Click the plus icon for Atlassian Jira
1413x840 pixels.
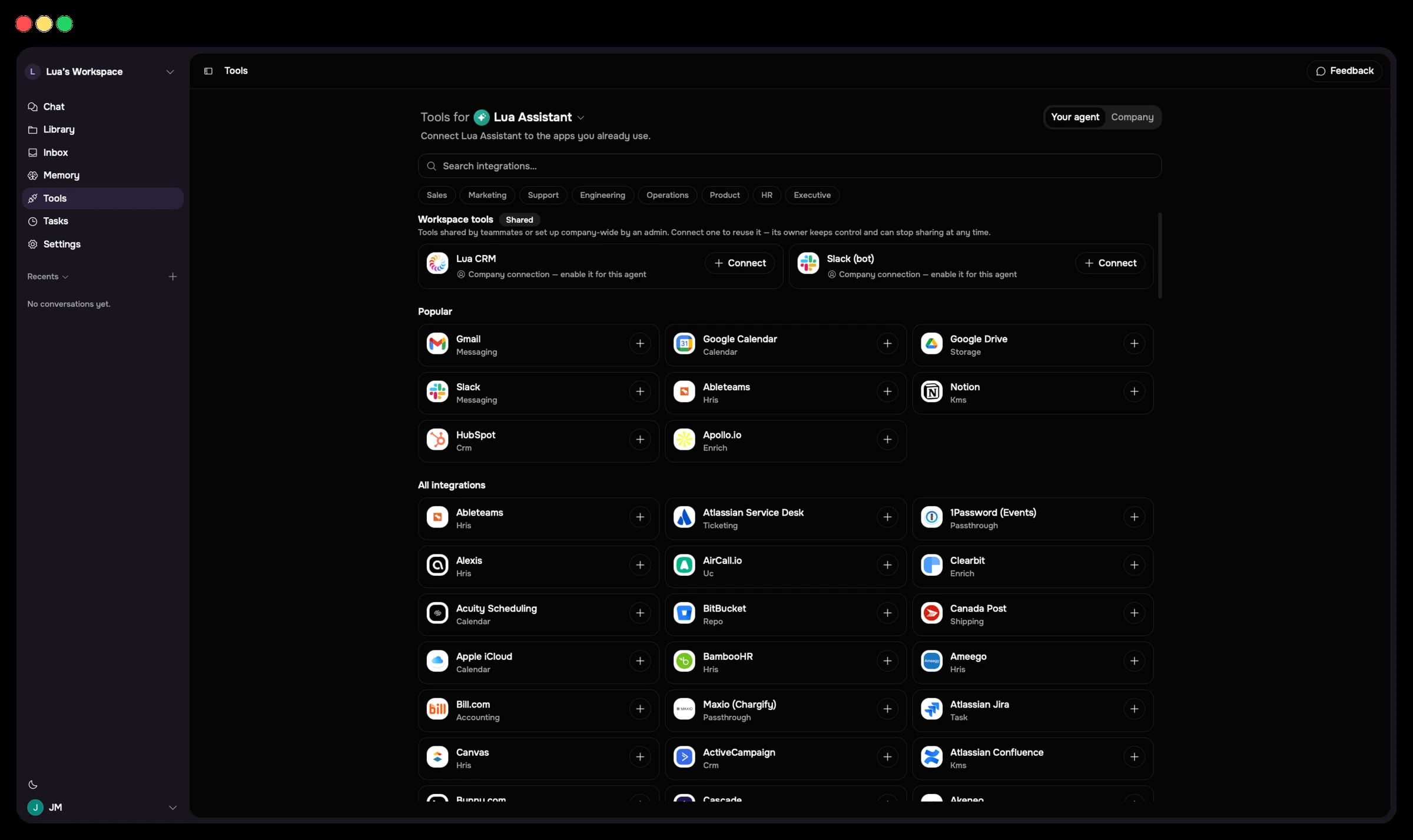[1134, 709]
